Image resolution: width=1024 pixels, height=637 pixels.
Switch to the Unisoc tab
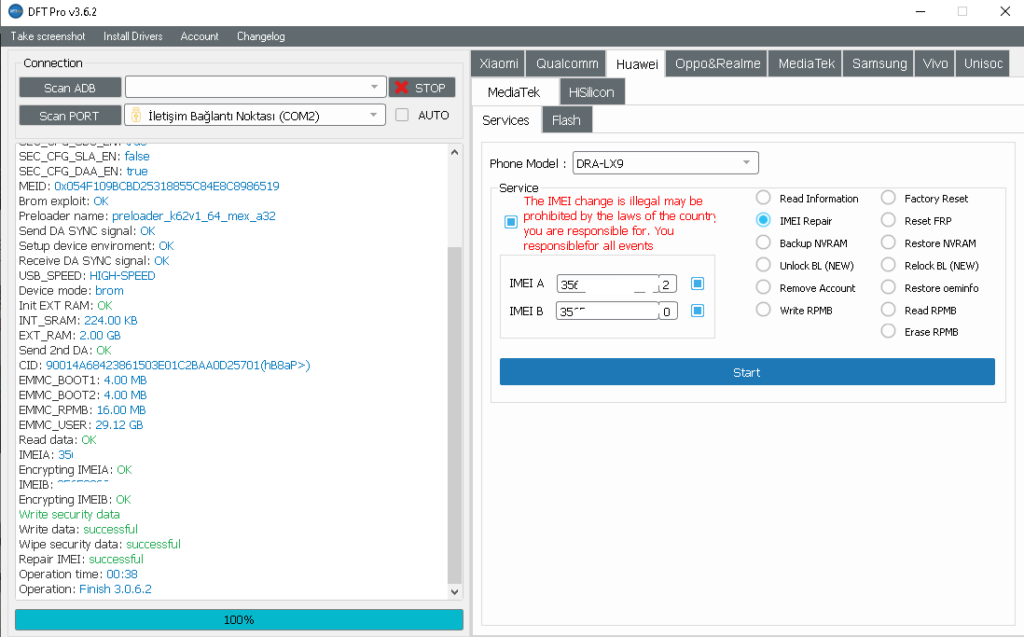983,63
